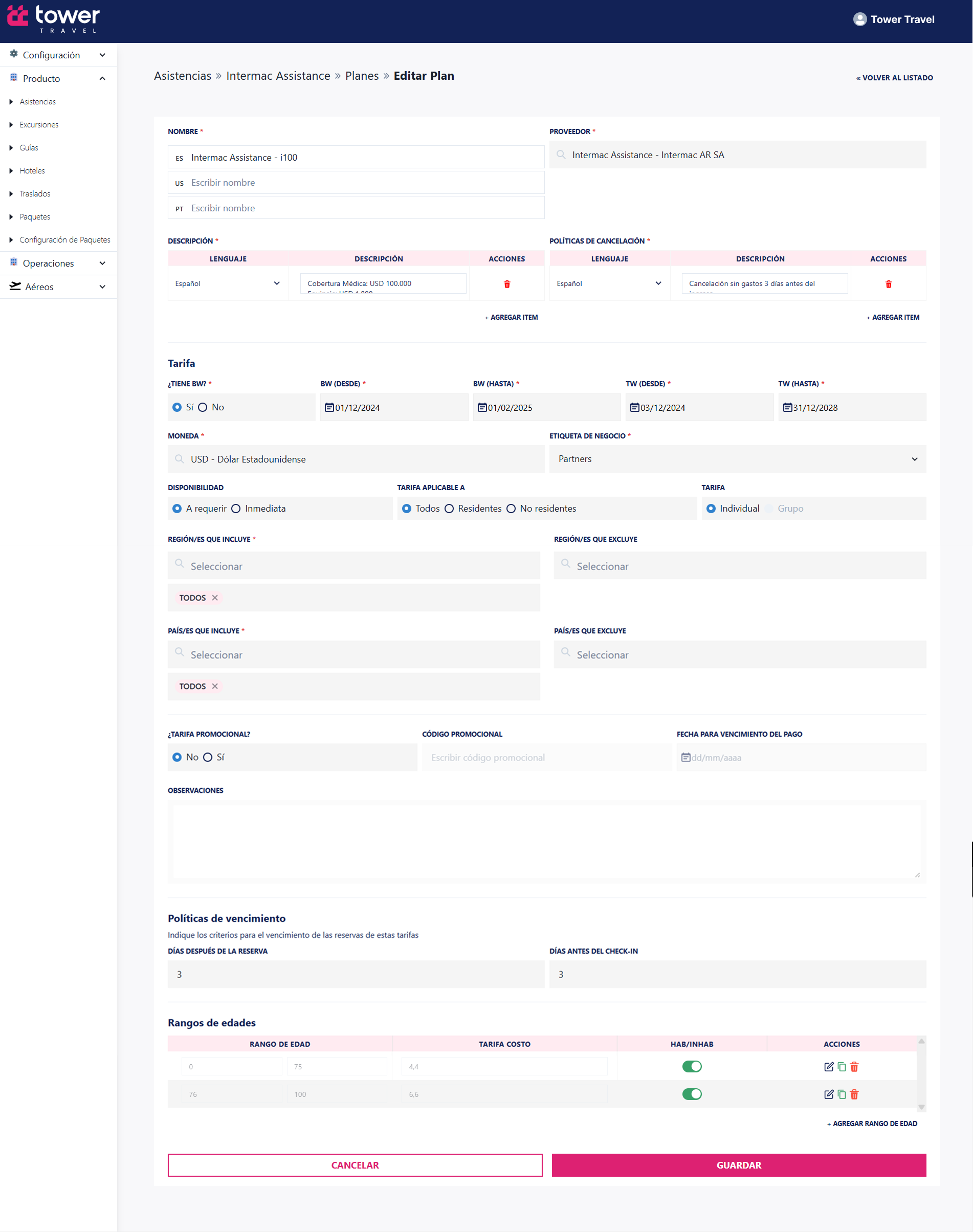The width and height of the screenshot is (973, 1232).
Task: Select Inmediata availability option
Action: [x=236, y=509]
